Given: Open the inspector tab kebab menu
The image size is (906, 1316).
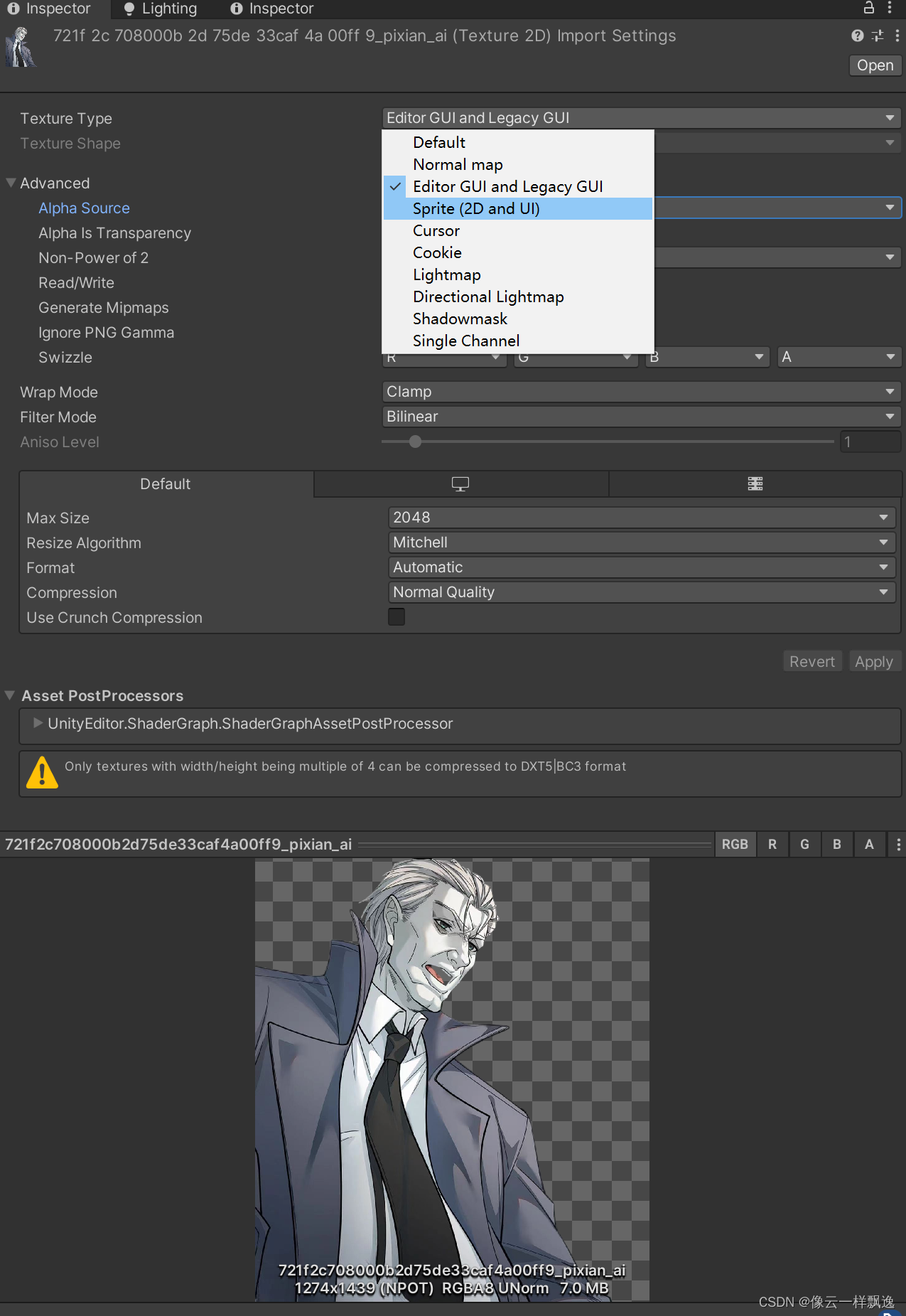Looking at the screenshot, I should [x=890, y=8].
